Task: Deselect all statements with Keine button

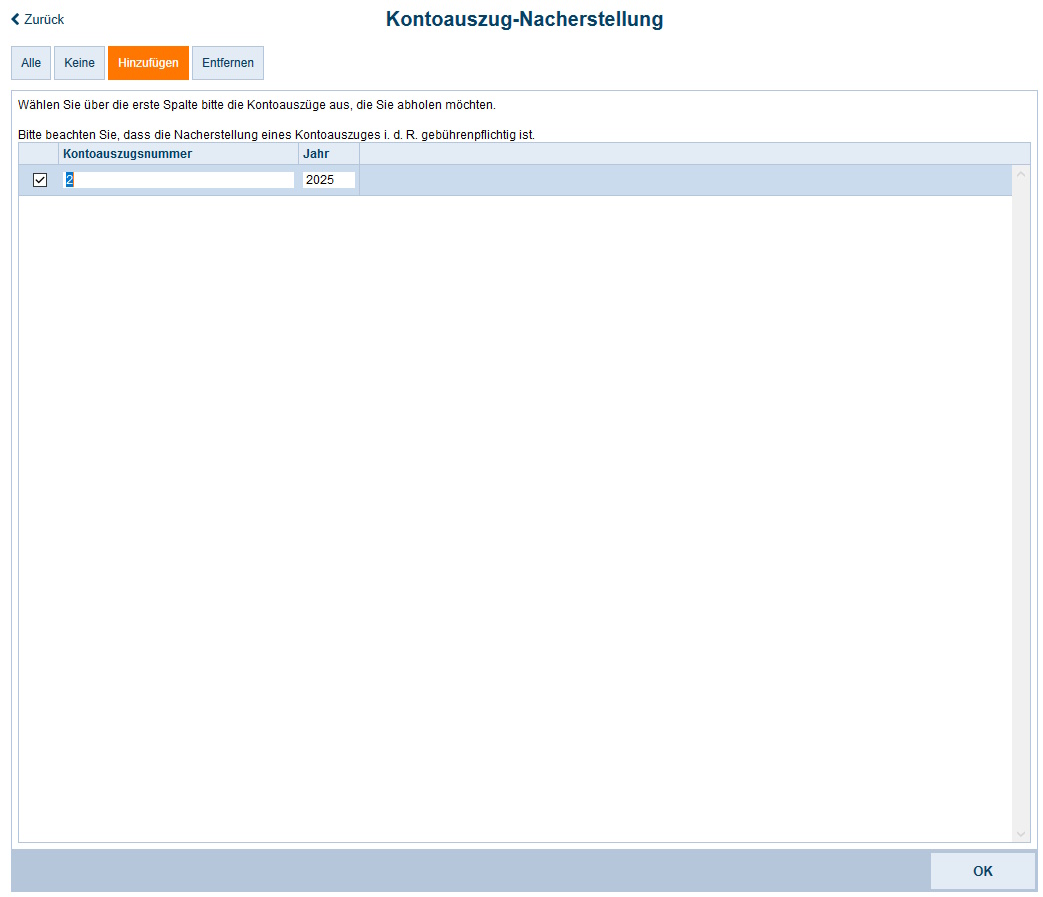Action: (79, 63)
